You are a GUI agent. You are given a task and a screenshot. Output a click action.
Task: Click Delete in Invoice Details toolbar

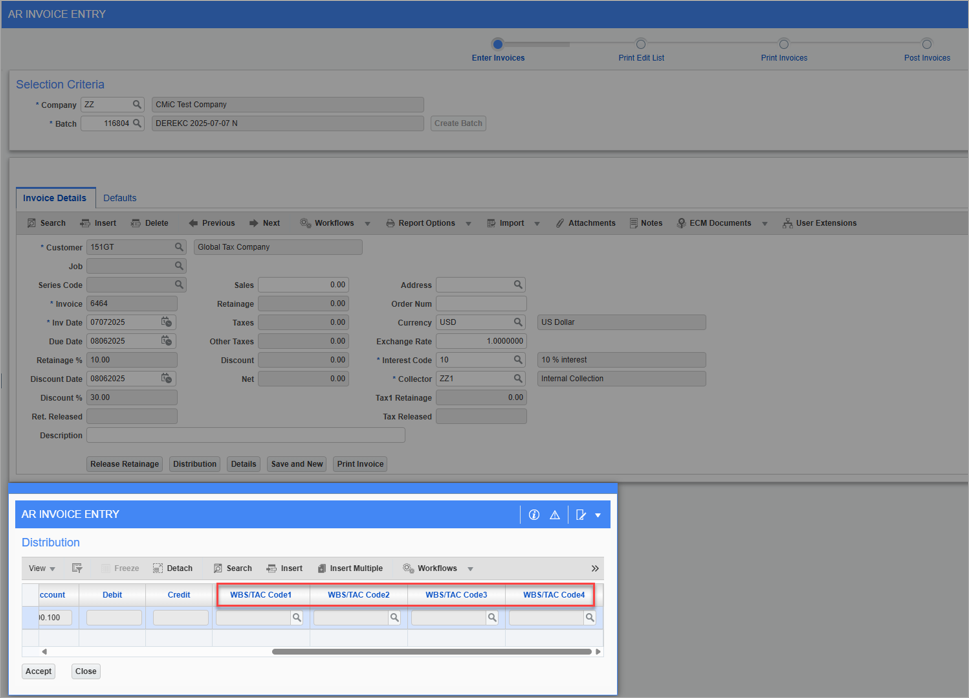point(150,223)
